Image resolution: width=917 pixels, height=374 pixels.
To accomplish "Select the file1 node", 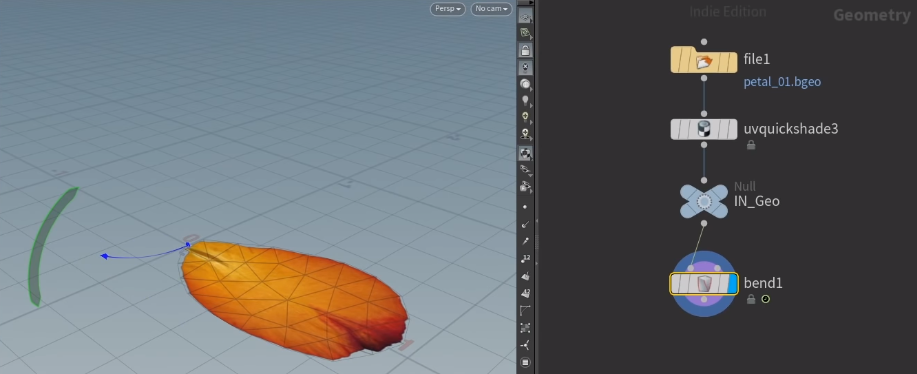I will [x=704, y=60].
